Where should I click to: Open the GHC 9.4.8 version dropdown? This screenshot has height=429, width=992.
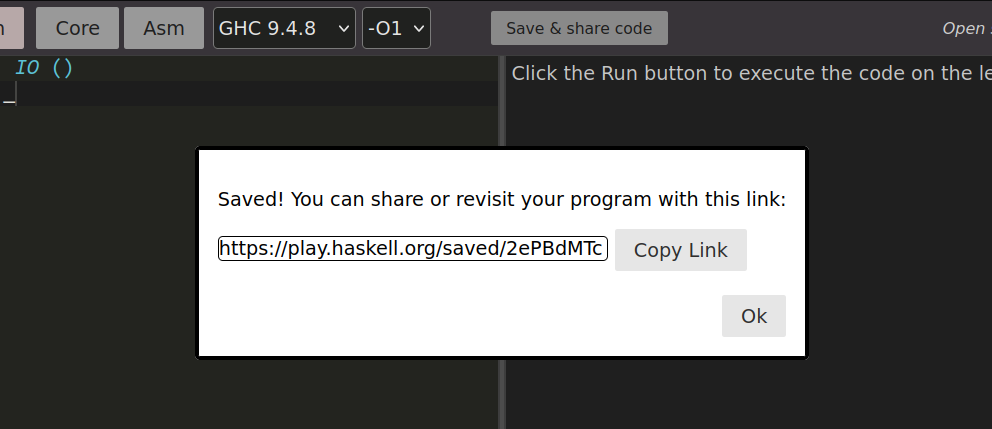coord(285,28)
